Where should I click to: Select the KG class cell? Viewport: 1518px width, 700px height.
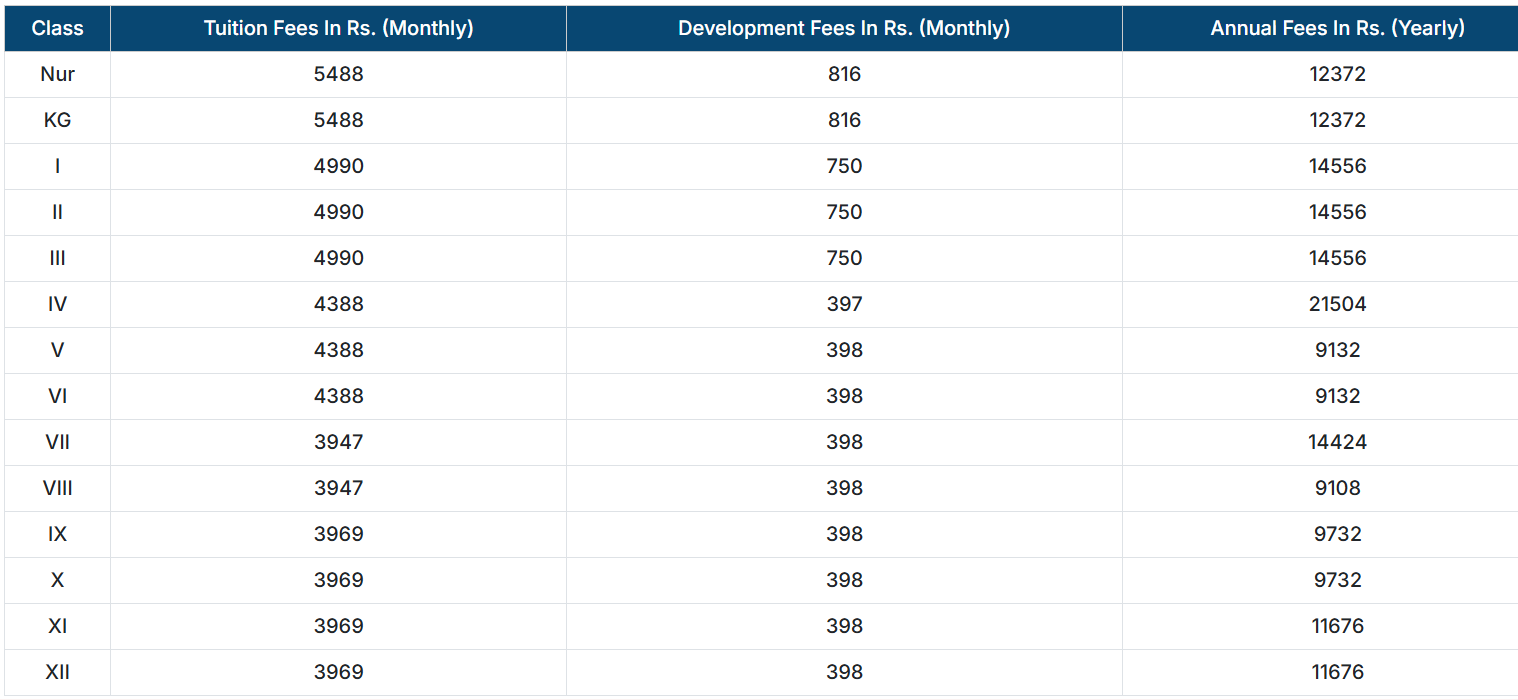pos(57,120)
